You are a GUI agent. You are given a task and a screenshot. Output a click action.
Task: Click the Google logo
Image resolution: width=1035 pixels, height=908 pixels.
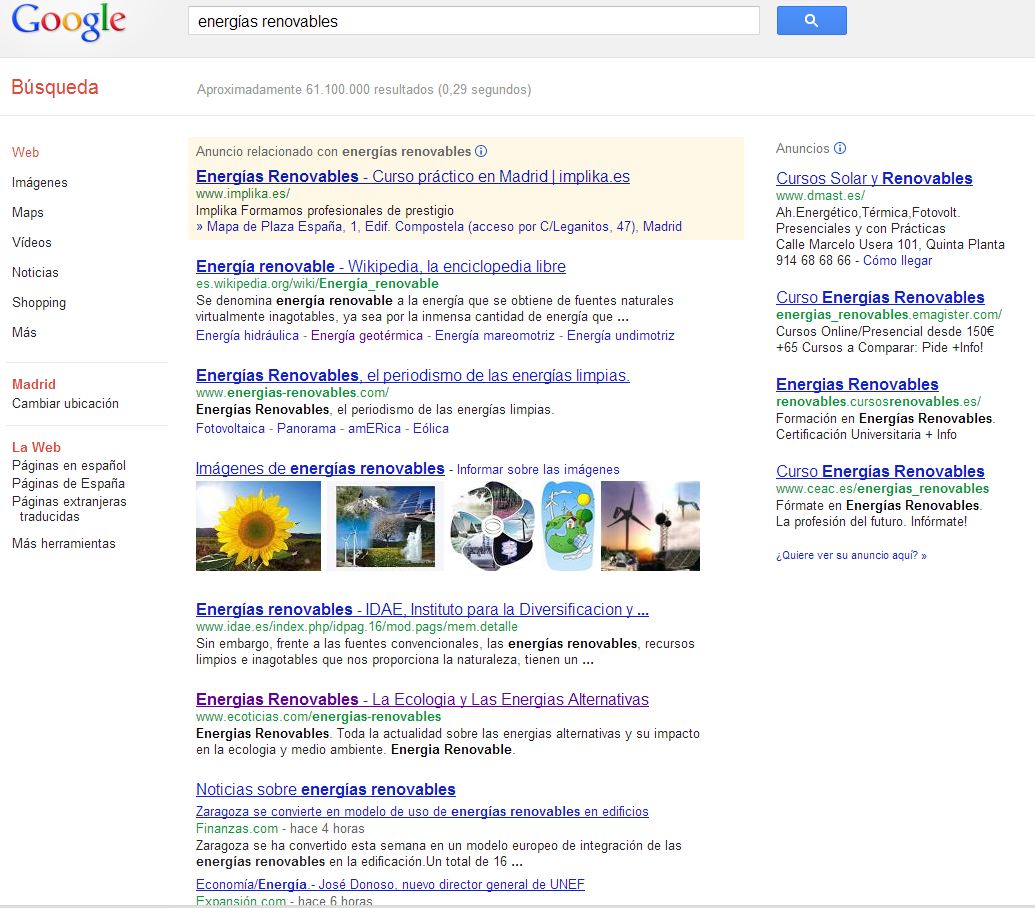pos(69,22)
